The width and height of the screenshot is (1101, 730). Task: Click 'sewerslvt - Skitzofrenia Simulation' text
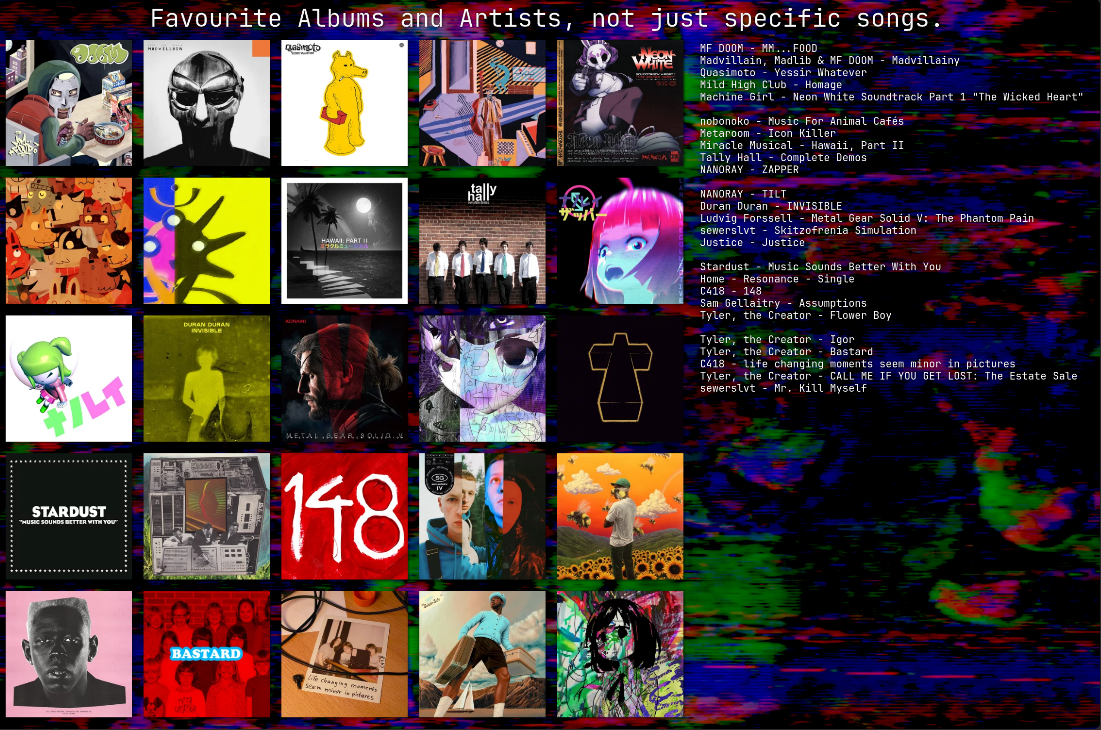click(807, 230)
